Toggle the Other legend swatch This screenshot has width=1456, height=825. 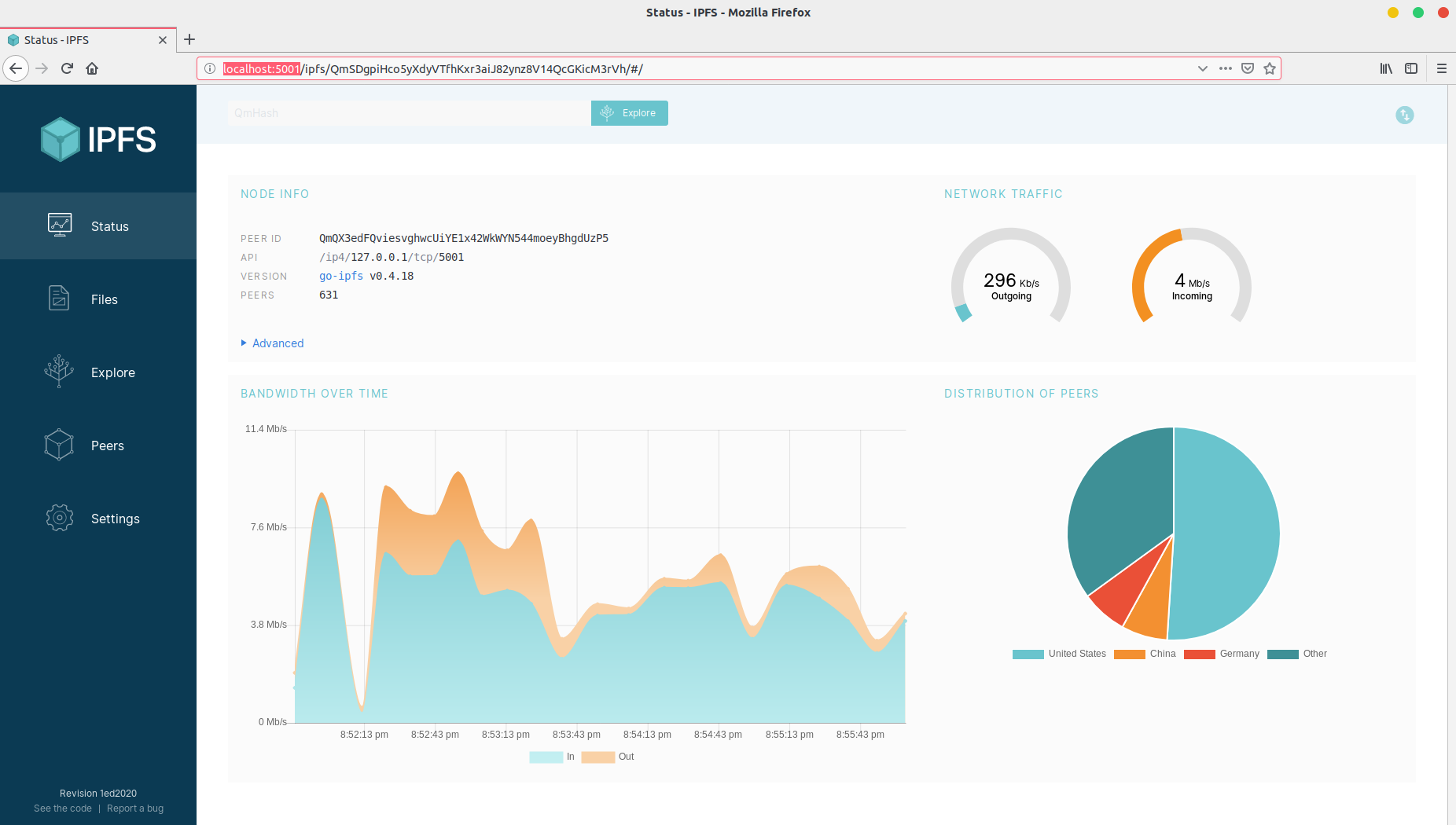[1282, 654]
